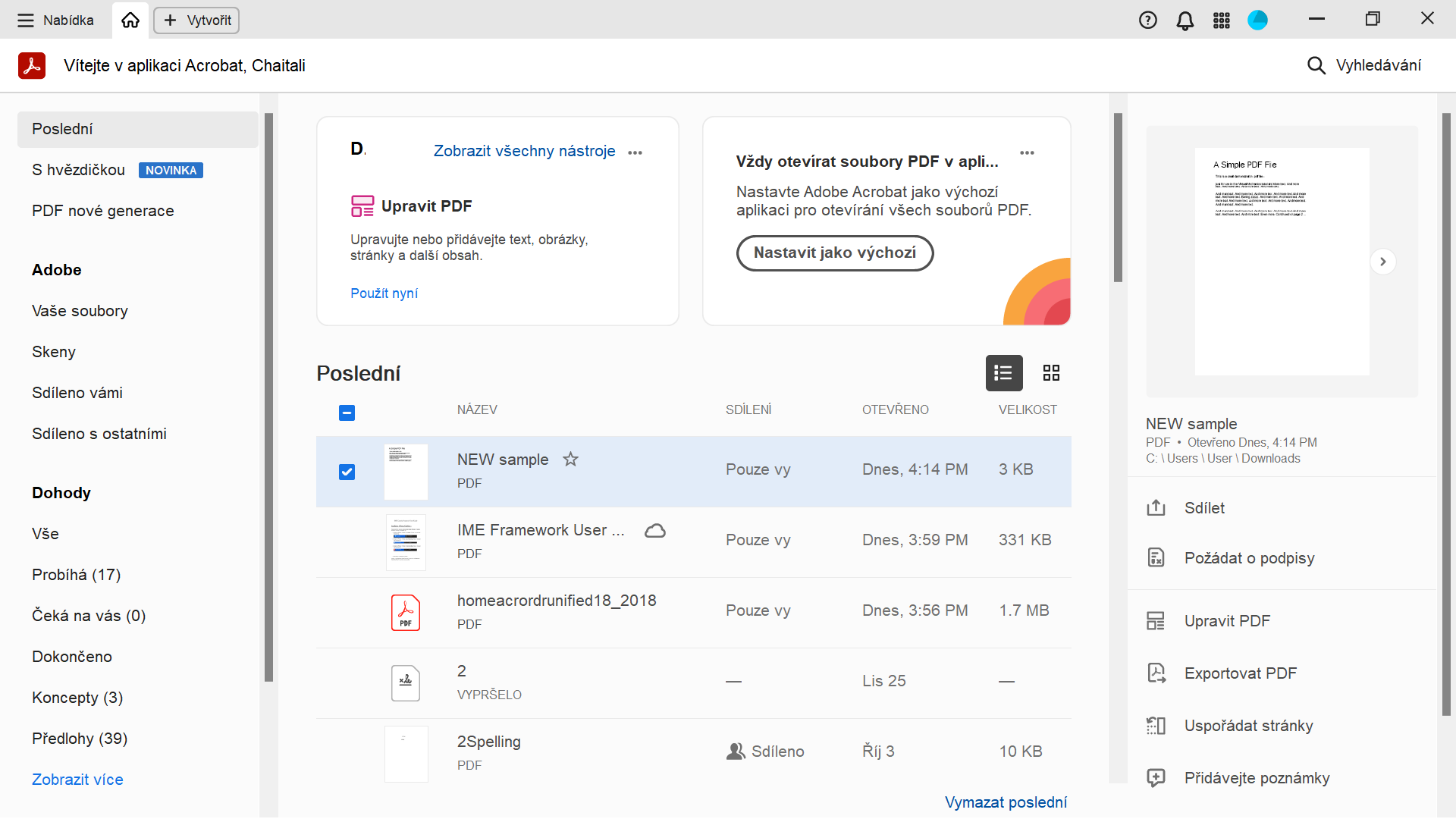Open the notifications bell
The width and height of the screenshot is (1456, 819).
point(1185,20)
